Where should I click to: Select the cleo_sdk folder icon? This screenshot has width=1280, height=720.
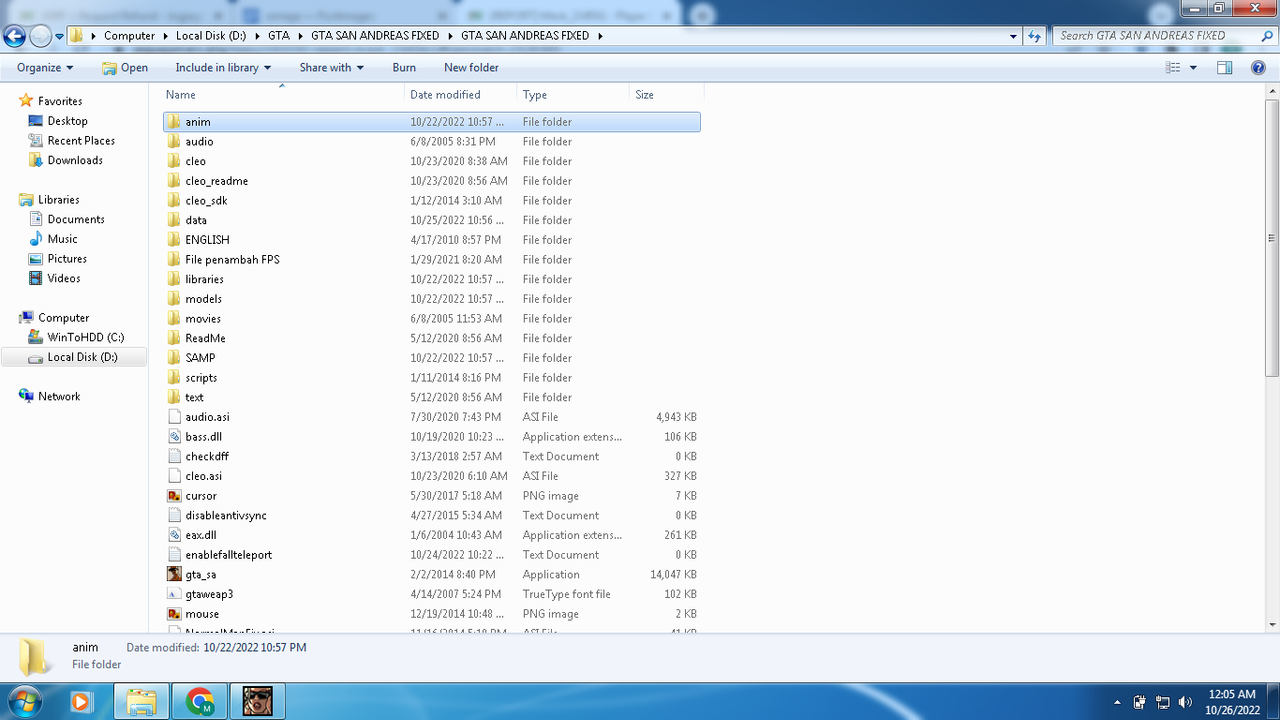click(x=174, y=200)
